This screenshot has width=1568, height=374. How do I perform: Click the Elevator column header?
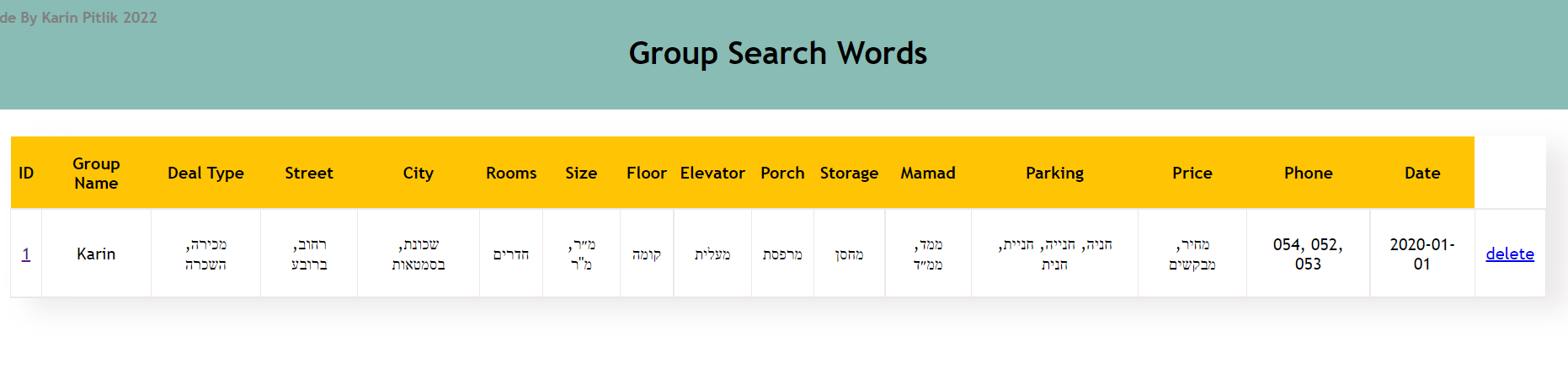pos(712,173)
